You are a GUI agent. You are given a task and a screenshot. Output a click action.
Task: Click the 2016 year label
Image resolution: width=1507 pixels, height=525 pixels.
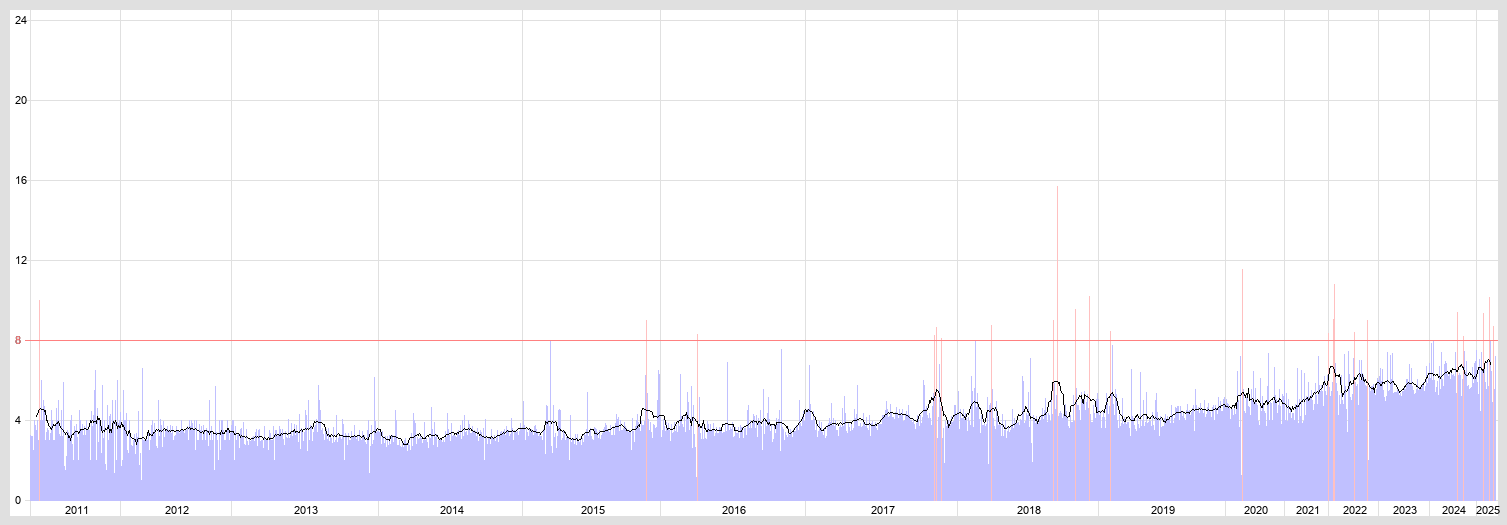click(x=734, y=510)
